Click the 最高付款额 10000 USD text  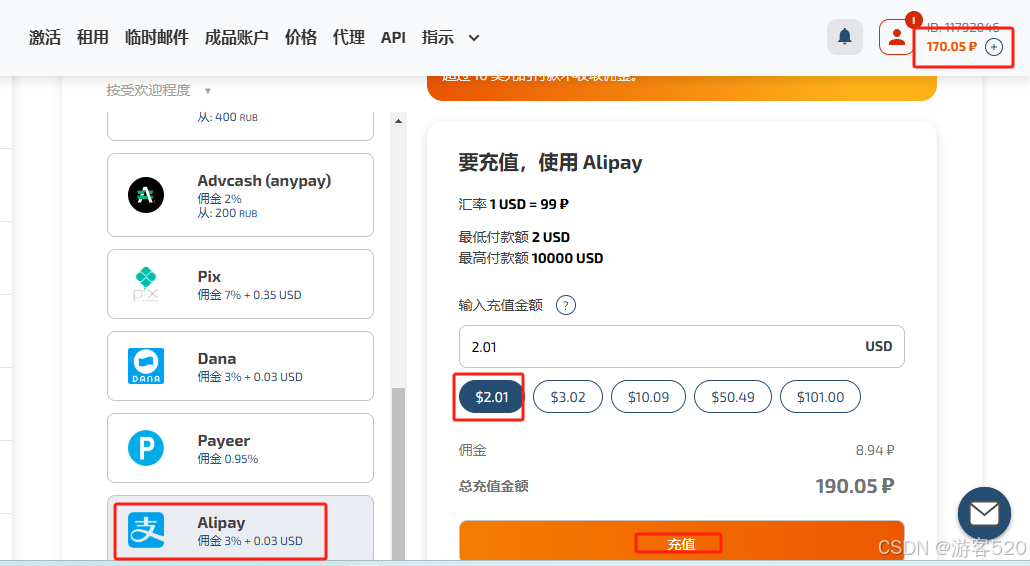(x=531, y=258)
